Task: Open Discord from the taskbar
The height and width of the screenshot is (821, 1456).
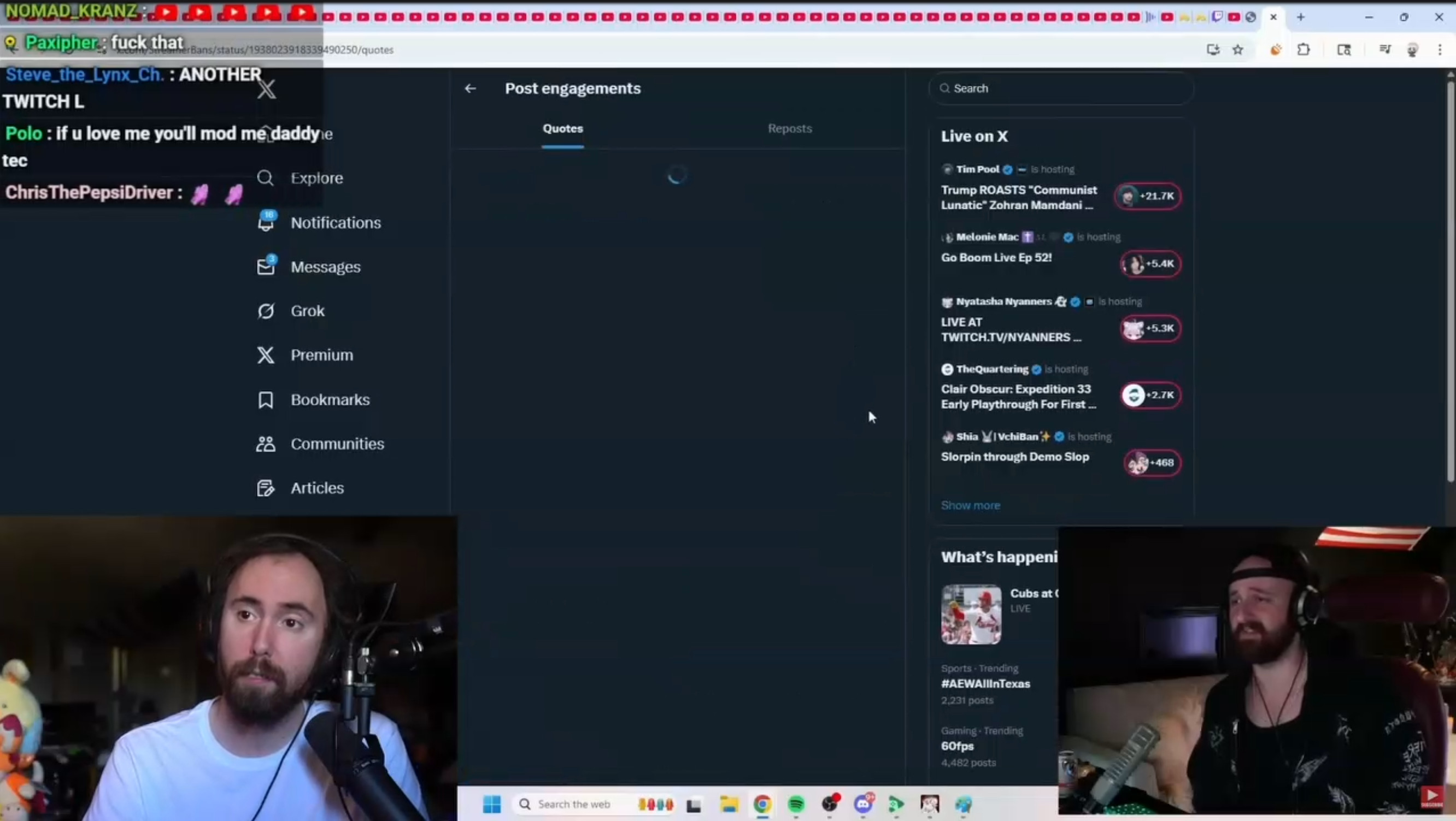Action: pyautogui.click(x=863, y=804)
